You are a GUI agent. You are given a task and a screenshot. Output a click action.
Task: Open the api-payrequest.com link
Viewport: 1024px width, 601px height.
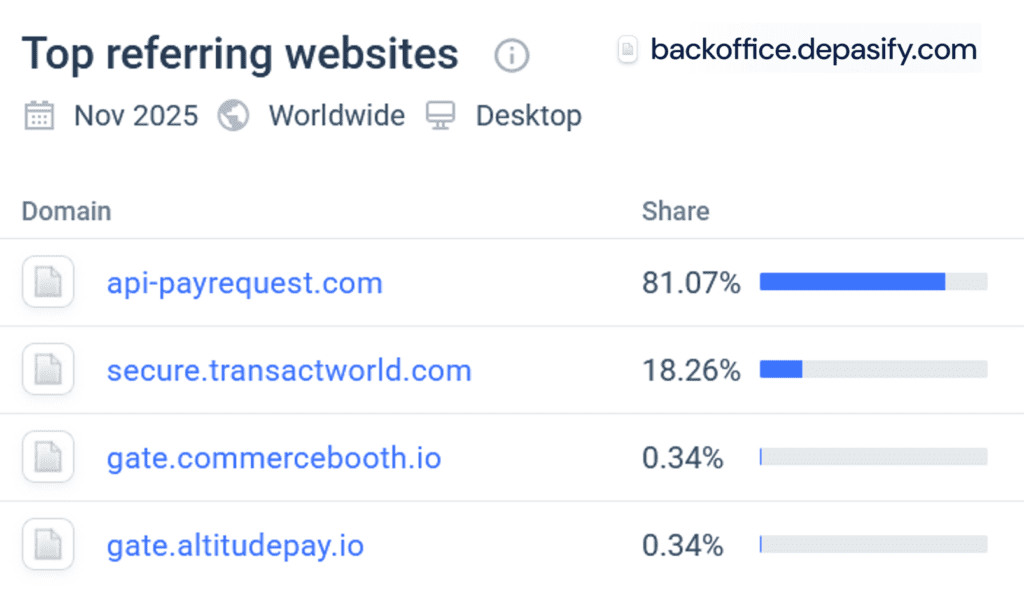244,284
